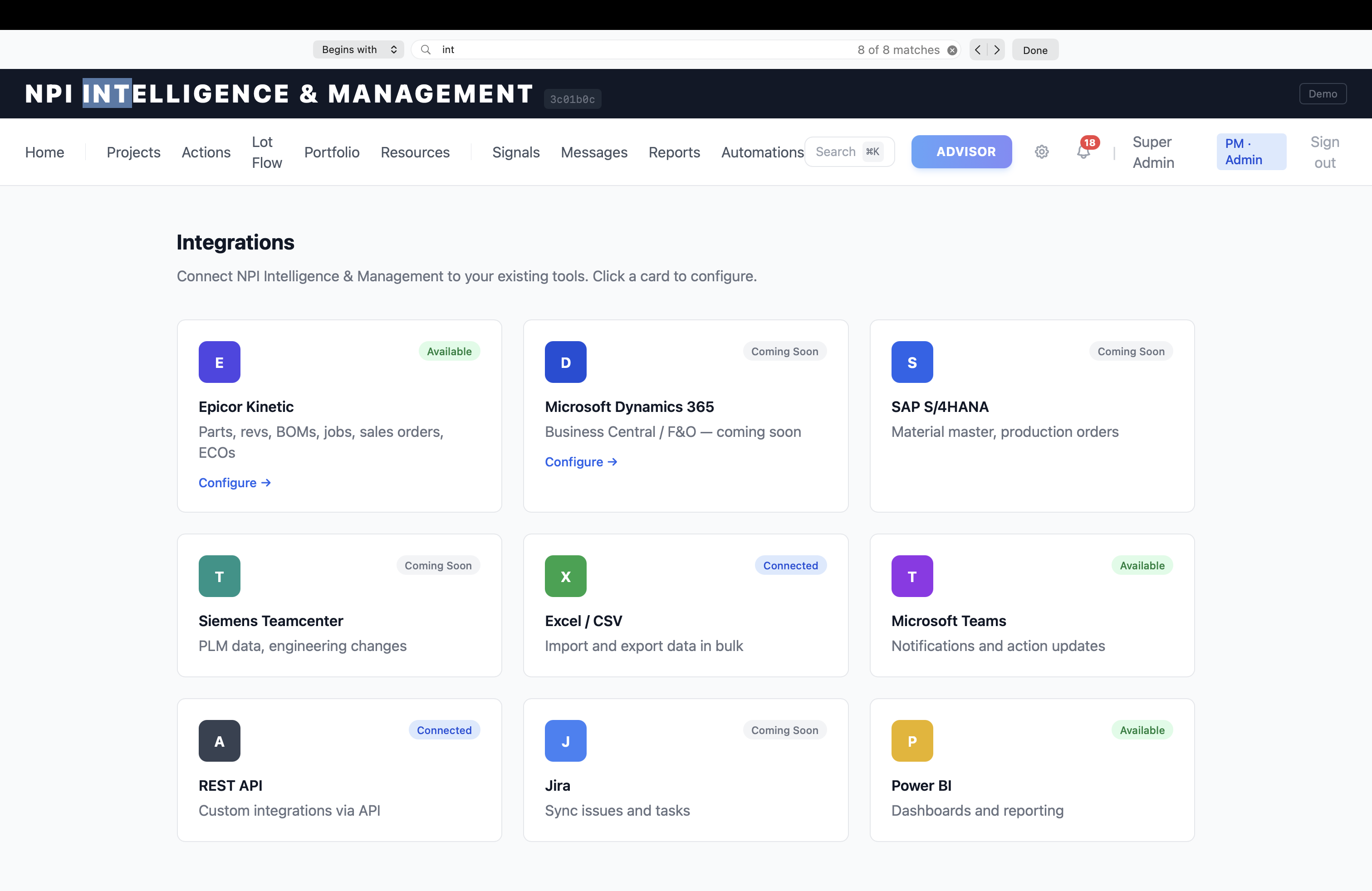1372x891 pixels.
Task: Open the Lot Flow nav item
Action: (x=267, y=152)
